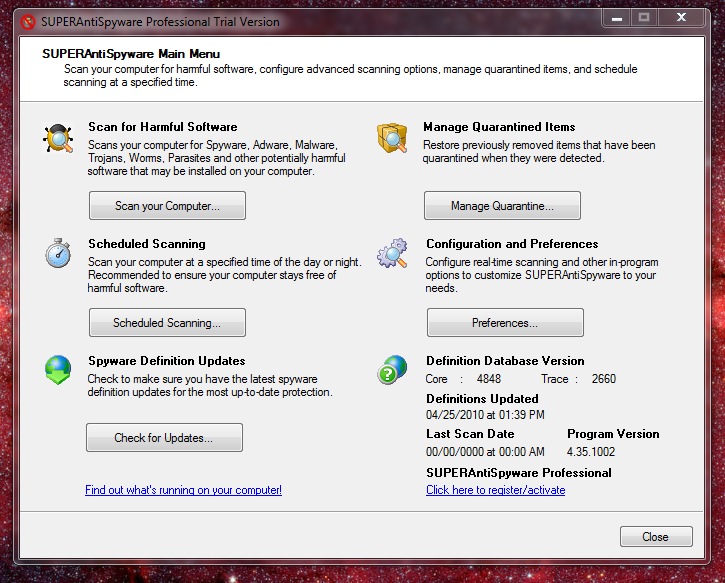Image resolution: width=725 pixels, height=583 pixels.
Task: Click the 'Scan for Harmful Software' heading
Action: coord(163,127)
